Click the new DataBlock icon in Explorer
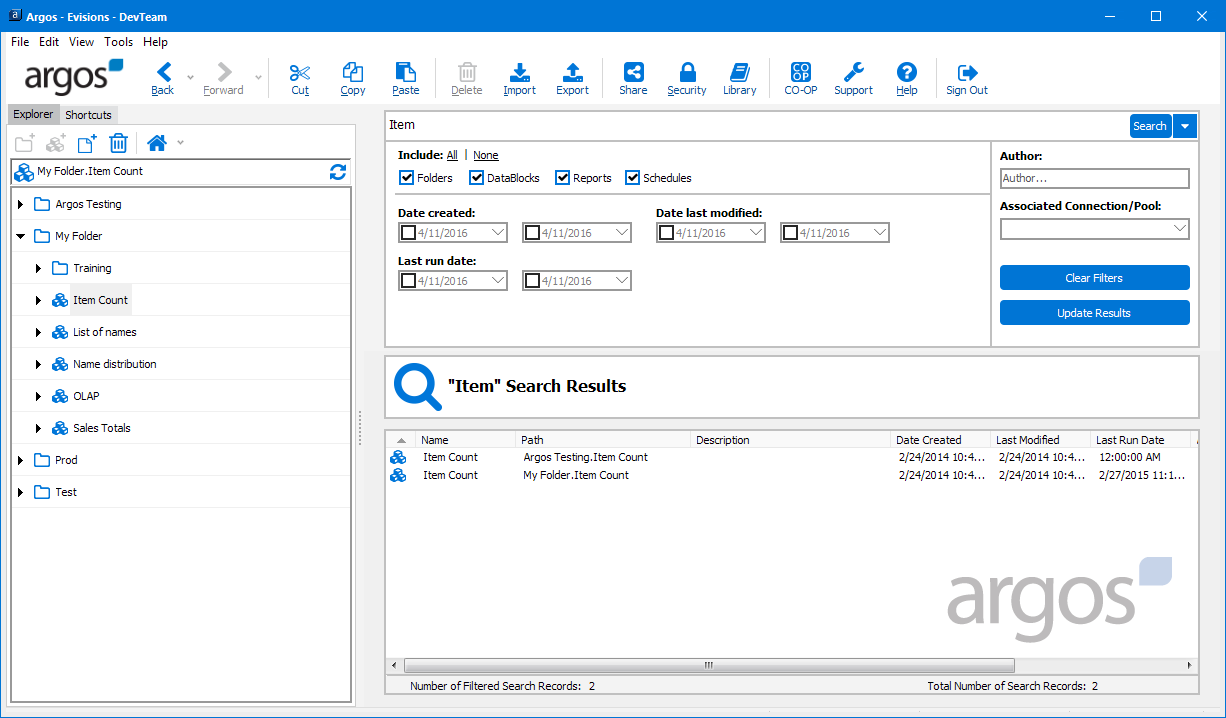This screenshot has height=718, width=1226. coord(56,143)
